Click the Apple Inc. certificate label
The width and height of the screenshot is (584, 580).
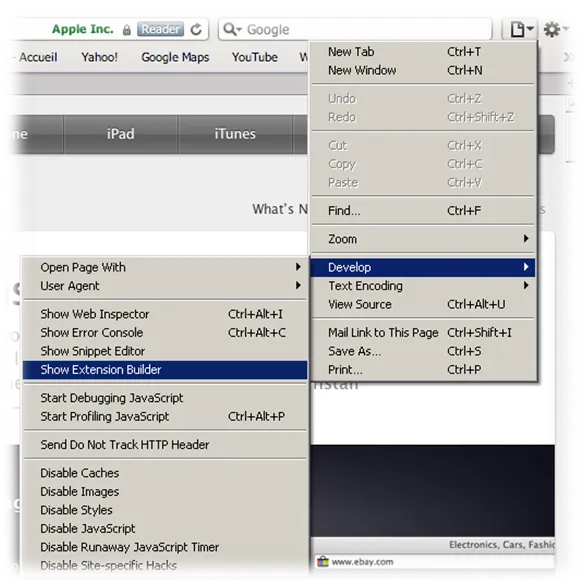click(83, 29)
